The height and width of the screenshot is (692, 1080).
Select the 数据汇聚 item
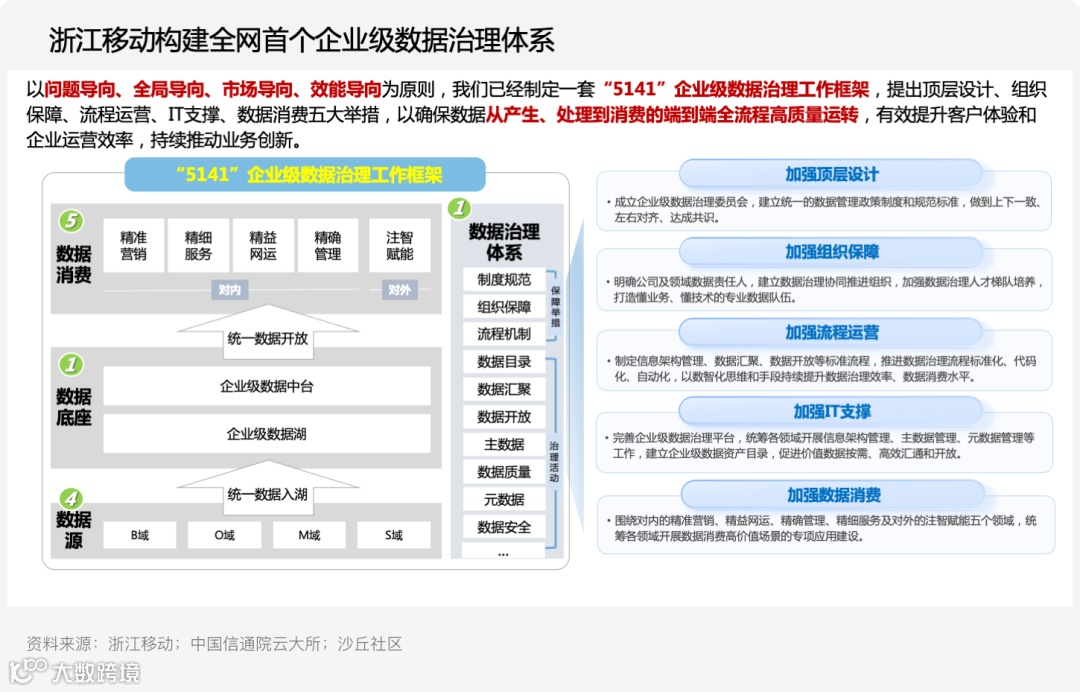[x=504, y=390]
